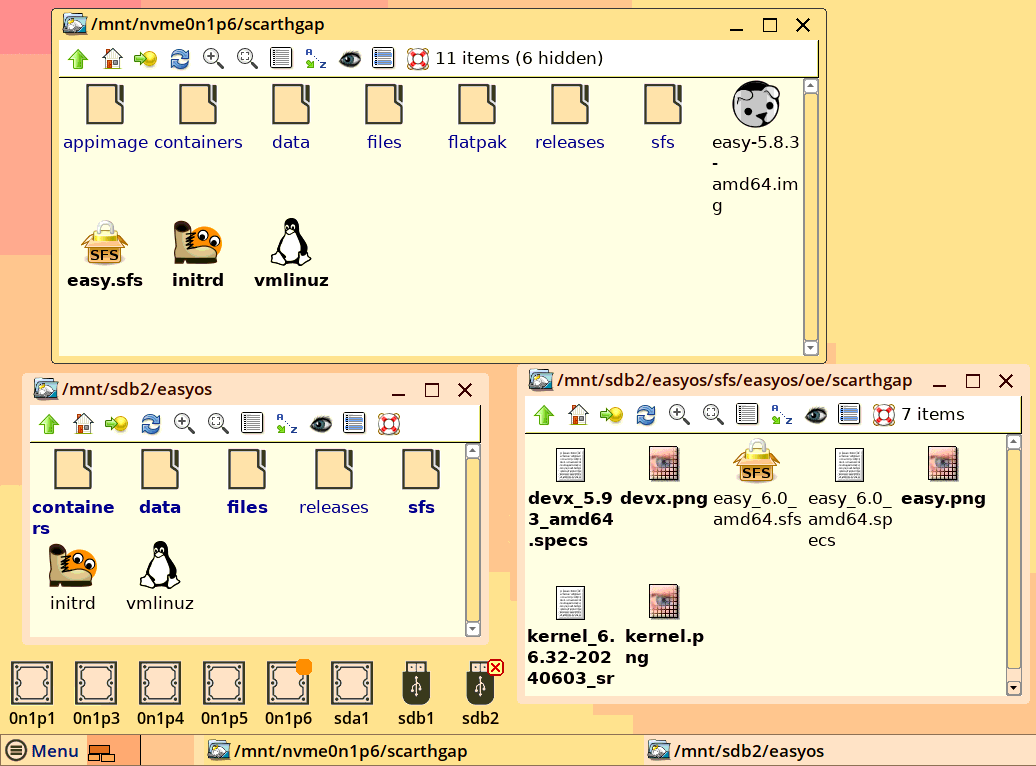Click the sdb2 drive icon on desktop

(480, 693)
